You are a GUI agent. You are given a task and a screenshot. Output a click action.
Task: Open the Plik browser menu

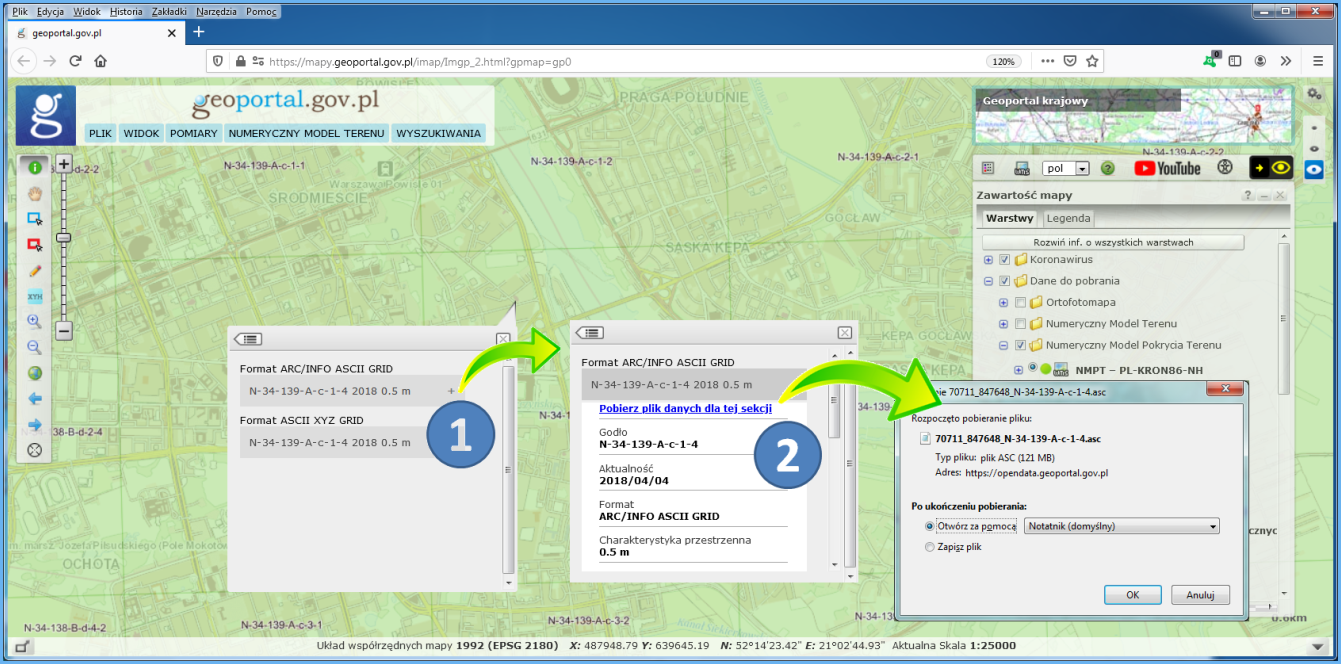[x=19, y=12]
